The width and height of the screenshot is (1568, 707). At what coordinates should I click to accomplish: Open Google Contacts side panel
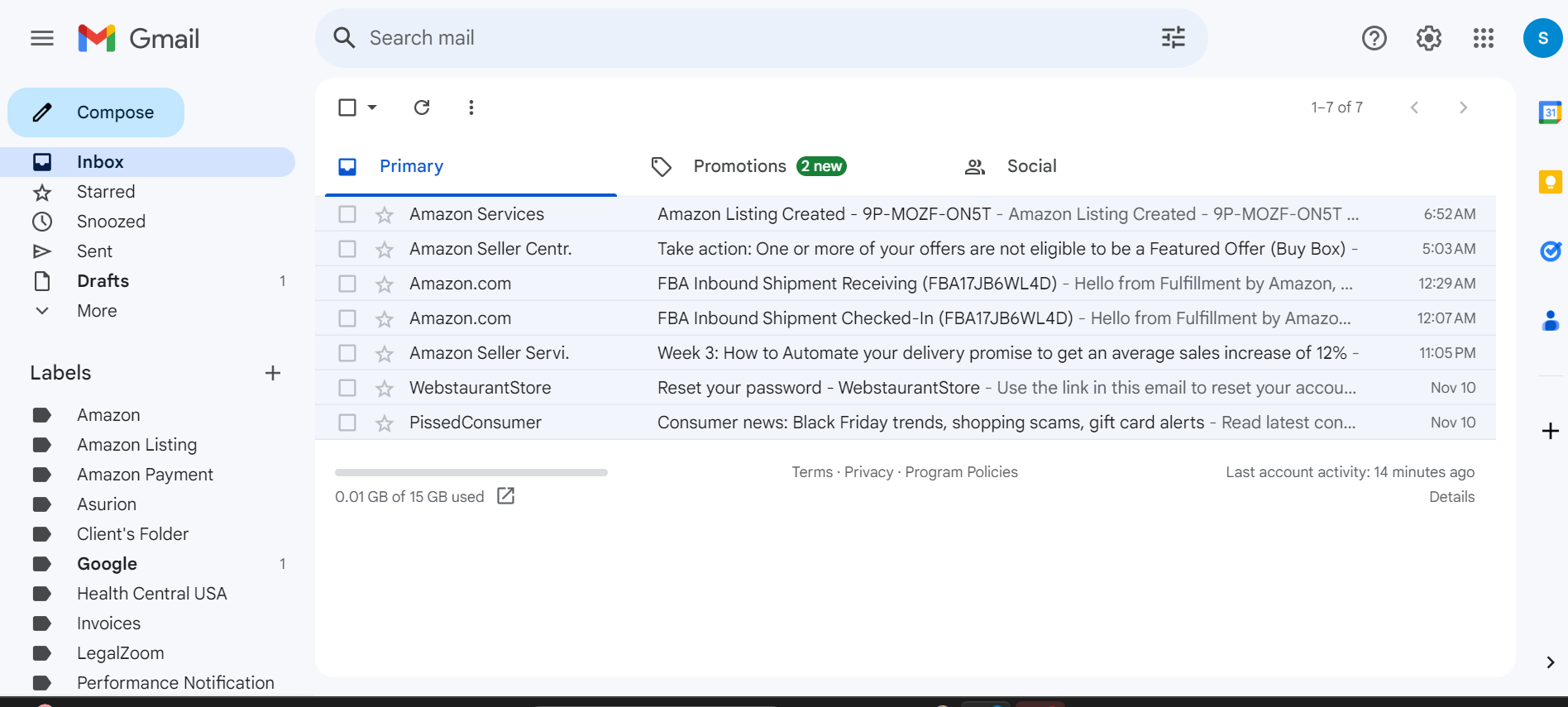click(x=1550, y=320)
